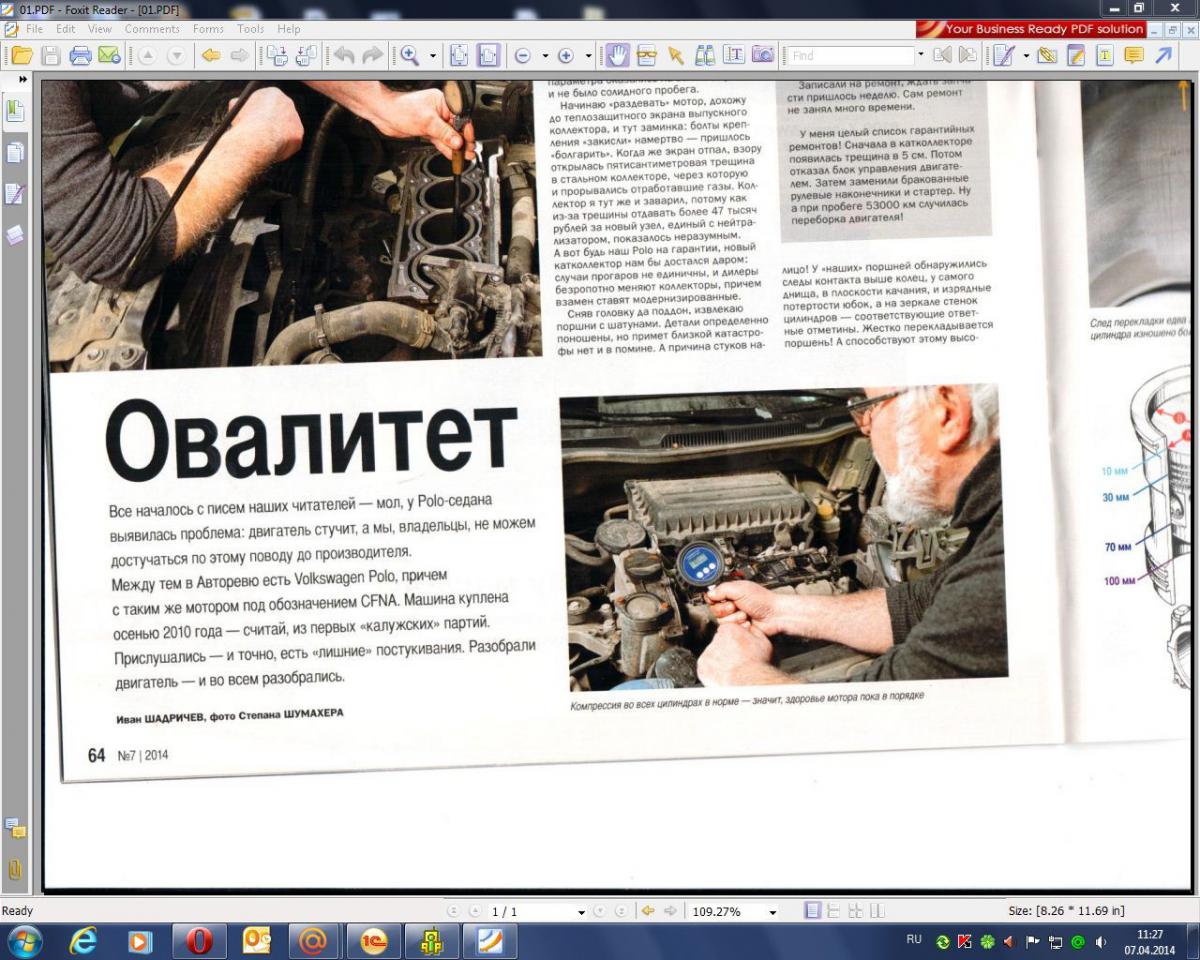Click the Fit Width toolbar icon
This screenshot has height=960, width=1200.
coord(488,55)
